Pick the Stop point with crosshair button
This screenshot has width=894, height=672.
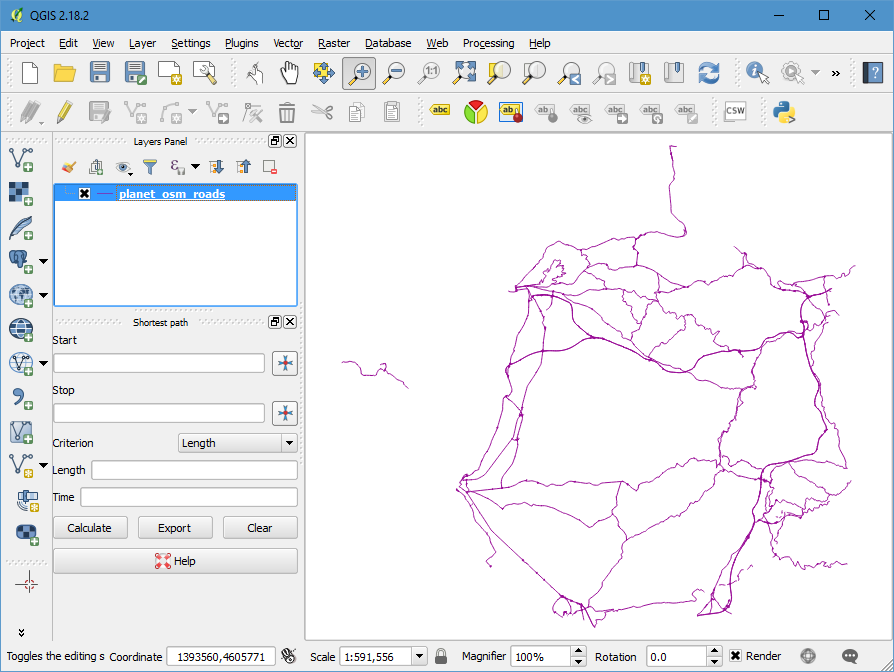285,413
